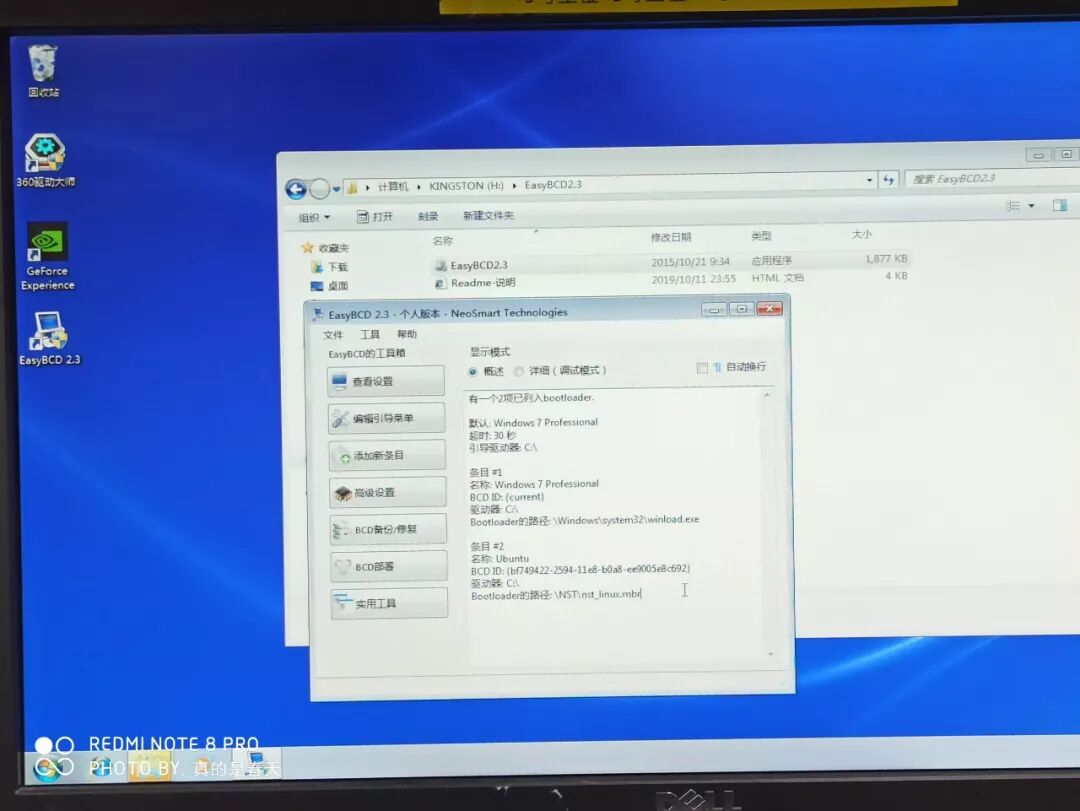Viewport: 1080px width, 811px height.
Task: Close the EasyBCD window
Action: pyautogui.click(x=769, y=308)
